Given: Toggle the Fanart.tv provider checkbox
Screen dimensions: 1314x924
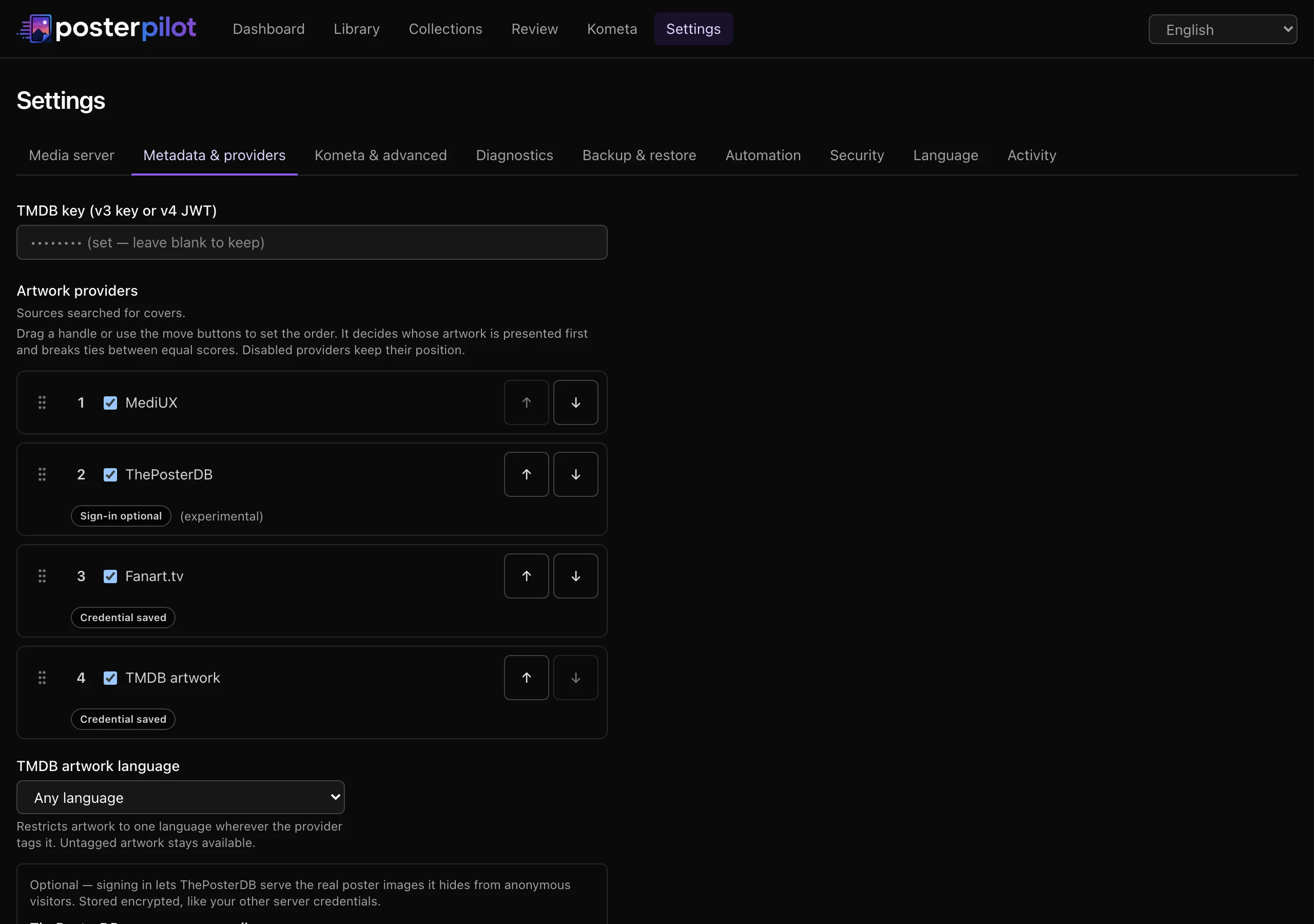Looking at the screenshot, I should pos(110,576).
